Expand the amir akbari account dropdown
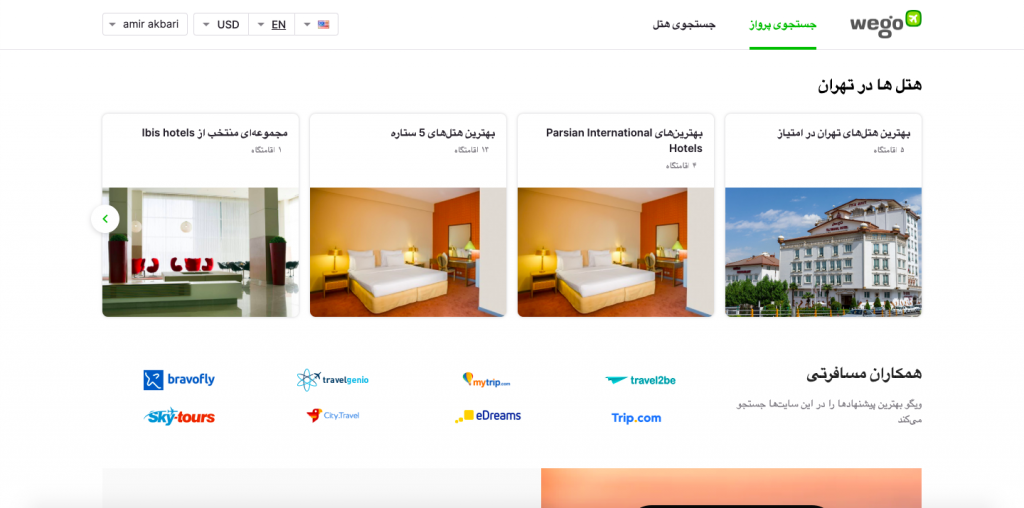Screen dimensions: 1024x508 coord(145,24)
